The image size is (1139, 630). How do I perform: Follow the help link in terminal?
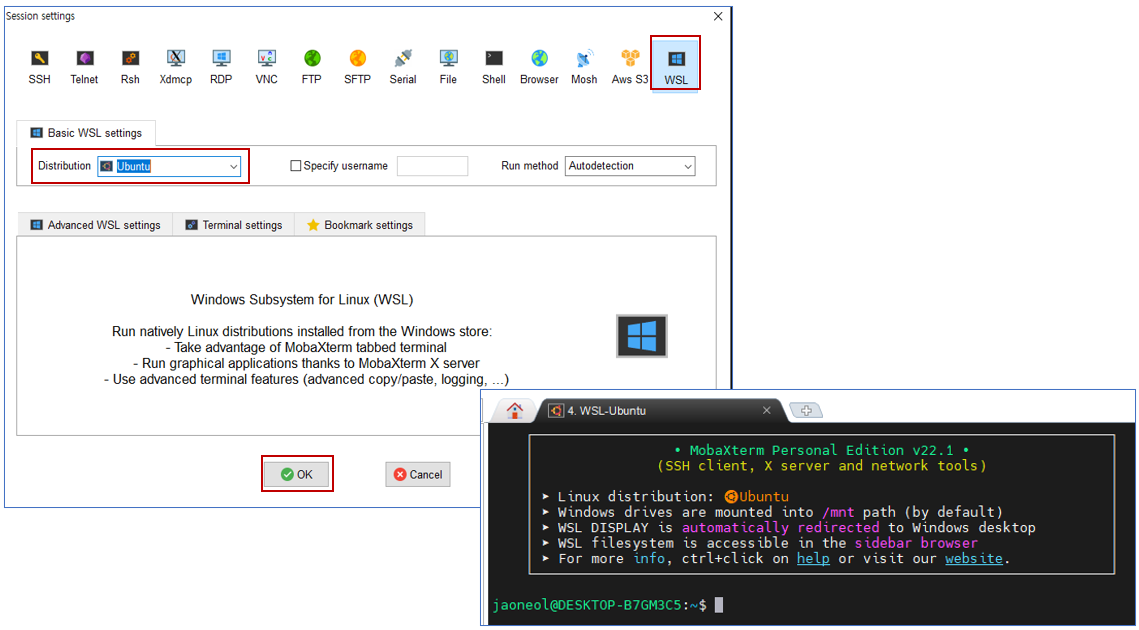813,559
